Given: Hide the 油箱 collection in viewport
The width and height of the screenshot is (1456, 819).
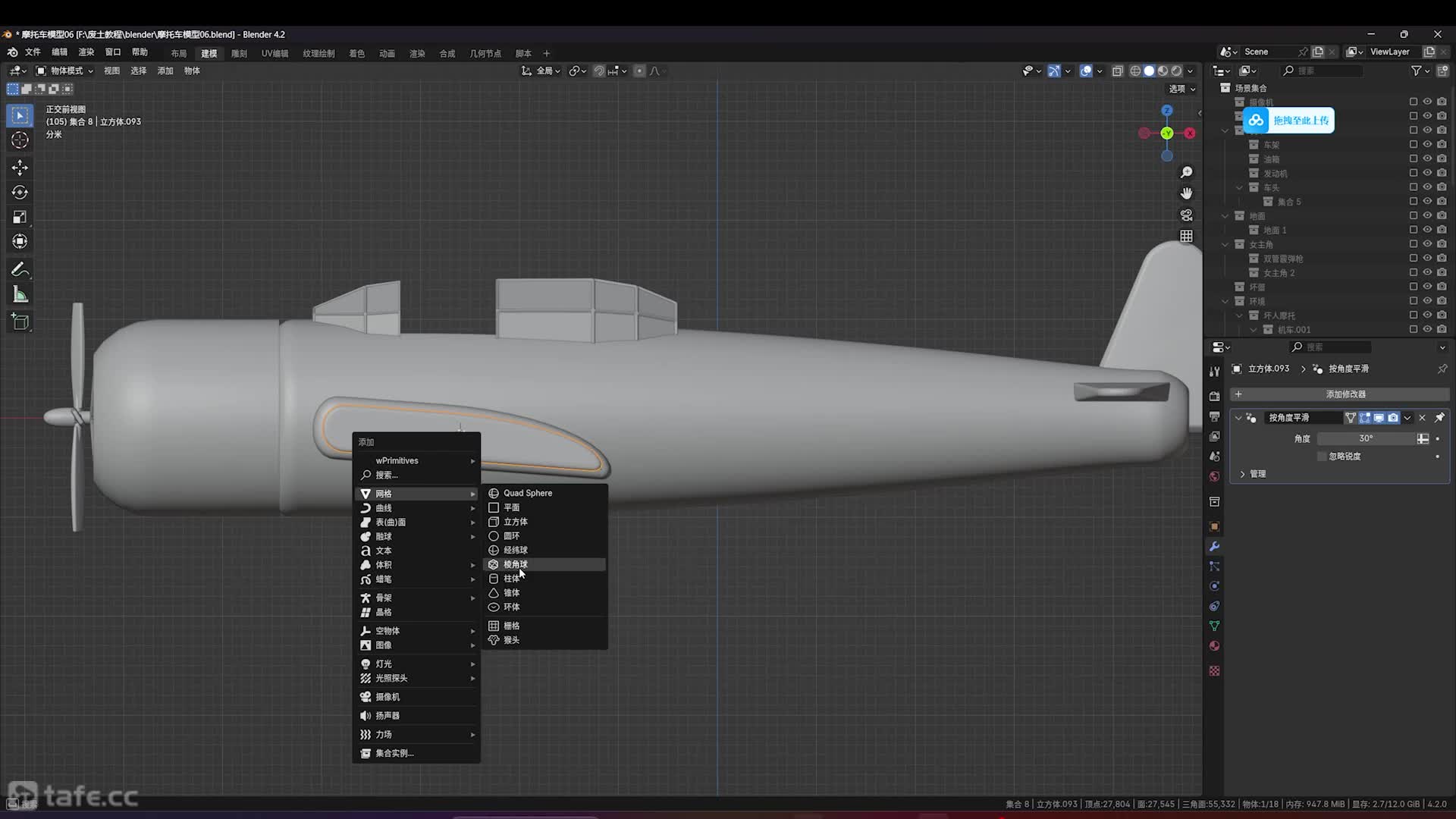Looking at the screenshot, I should (x=1427, y=158).
